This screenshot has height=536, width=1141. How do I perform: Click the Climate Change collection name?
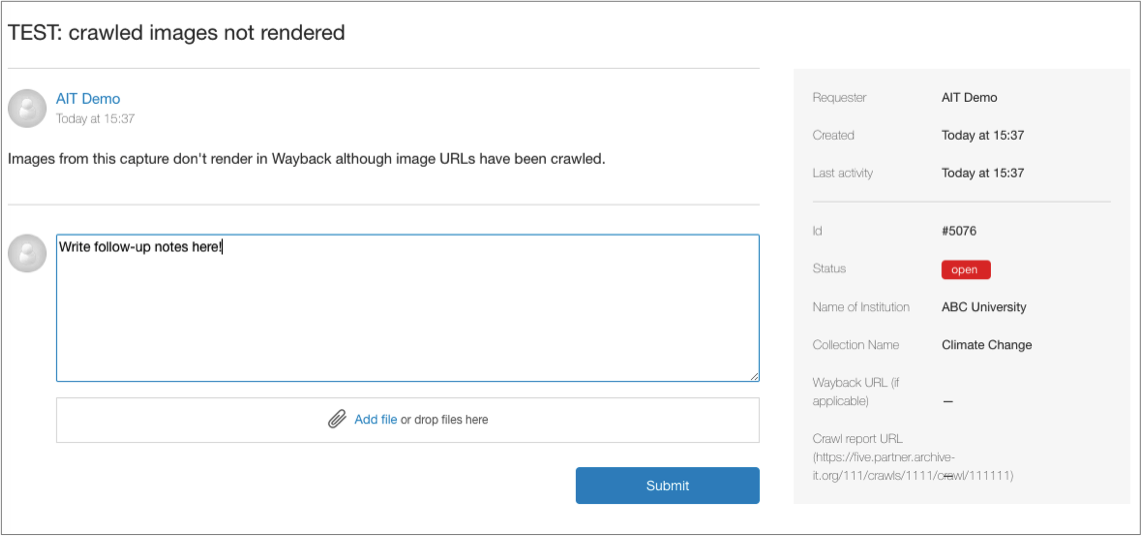point(987,345)
